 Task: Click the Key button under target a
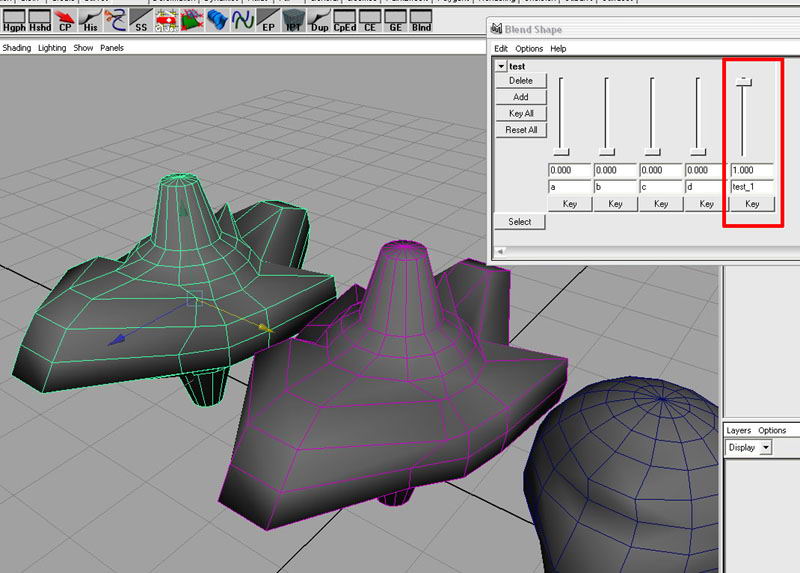[x=569, y=204]
